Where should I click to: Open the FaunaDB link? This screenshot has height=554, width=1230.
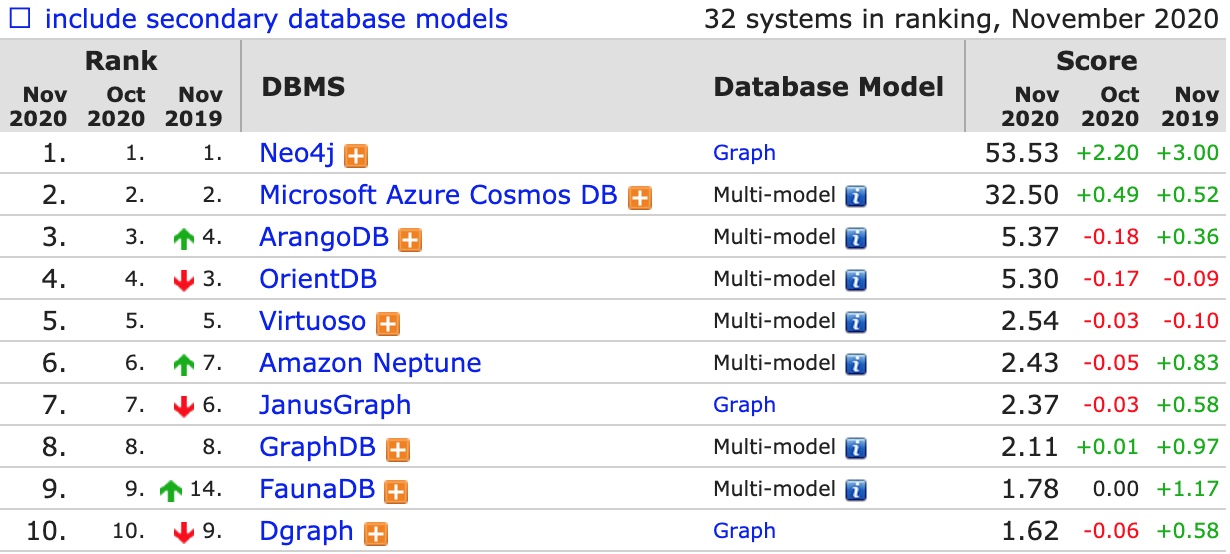(317, 489)
